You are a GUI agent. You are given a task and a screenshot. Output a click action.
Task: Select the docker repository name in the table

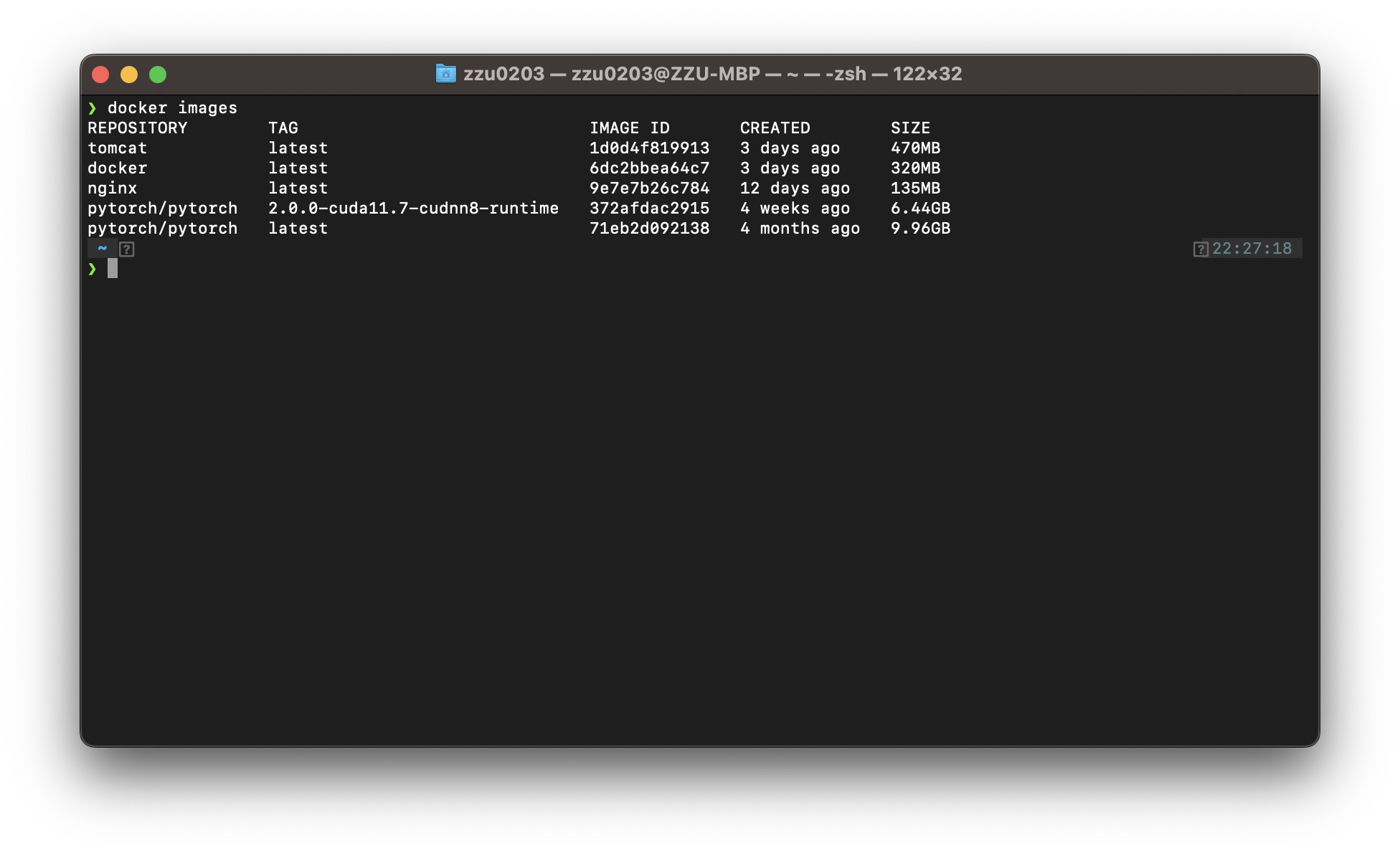[117, 168]
